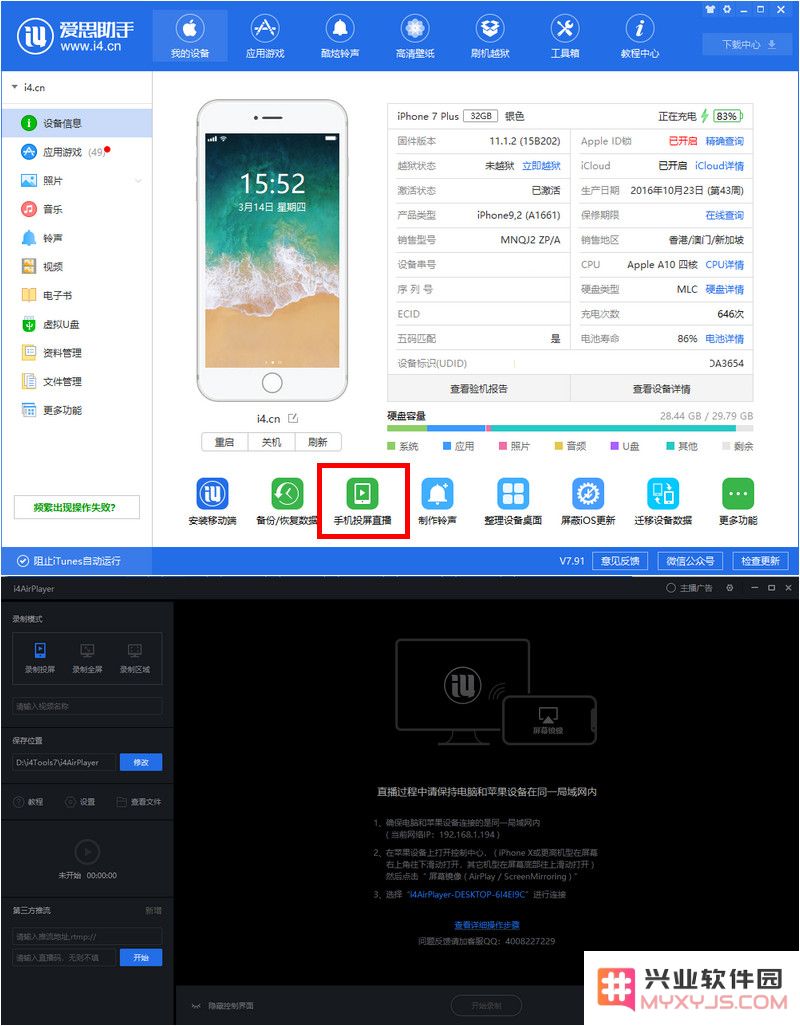Select 设备信息 in sidebar
The height and width of the screenshot is (1026, 800).
click(x=77, y=123)
